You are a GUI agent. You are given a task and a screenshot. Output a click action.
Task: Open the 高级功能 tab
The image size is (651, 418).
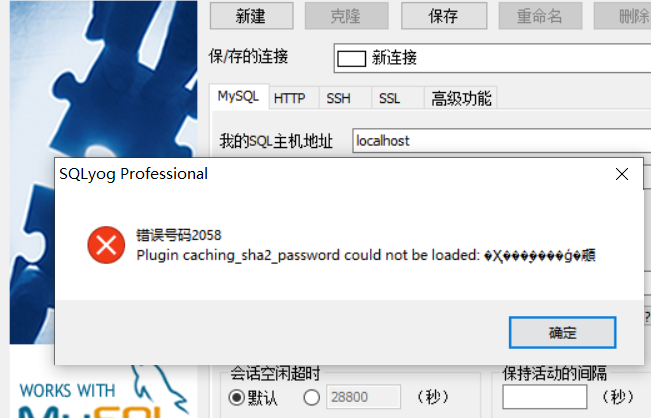(x=461, y=98)
